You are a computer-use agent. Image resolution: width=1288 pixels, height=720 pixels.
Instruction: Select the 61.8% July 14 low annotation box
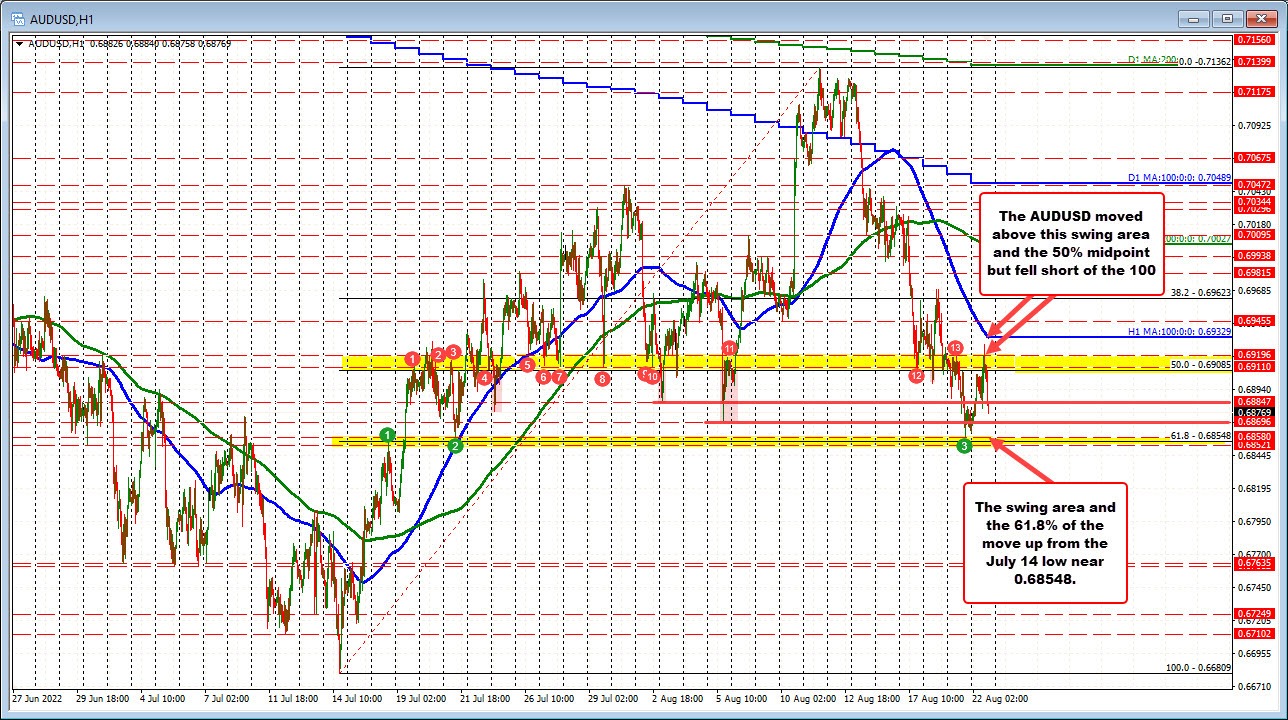tap(1045, 543)
